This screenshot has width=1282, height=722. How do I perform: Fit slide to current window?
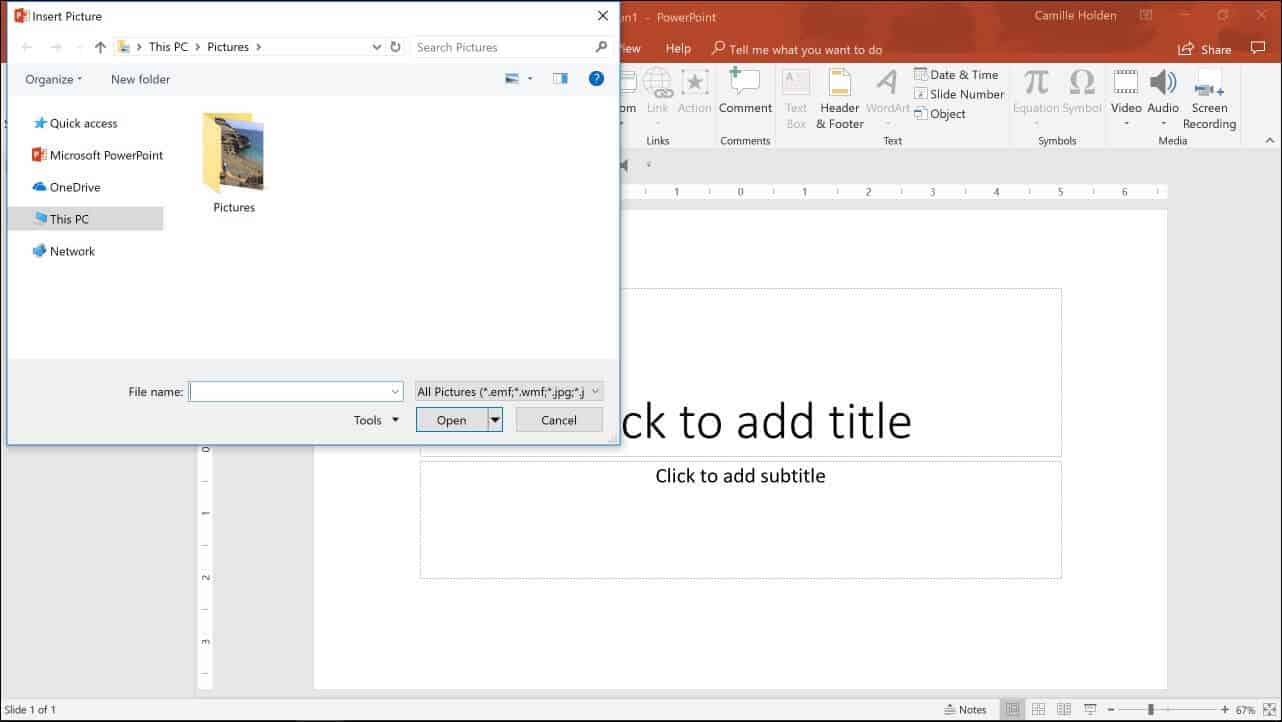click(1269, 710)
